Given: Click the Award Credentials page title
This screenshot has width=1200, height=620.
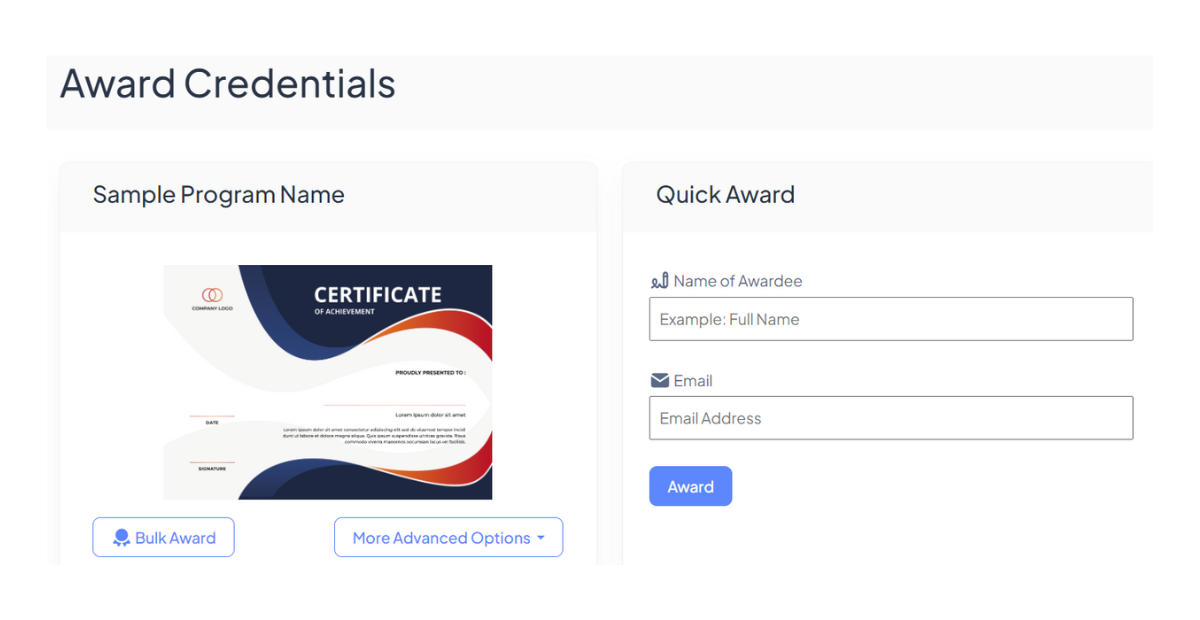Looking at the screenshot, I should point(228,84).
